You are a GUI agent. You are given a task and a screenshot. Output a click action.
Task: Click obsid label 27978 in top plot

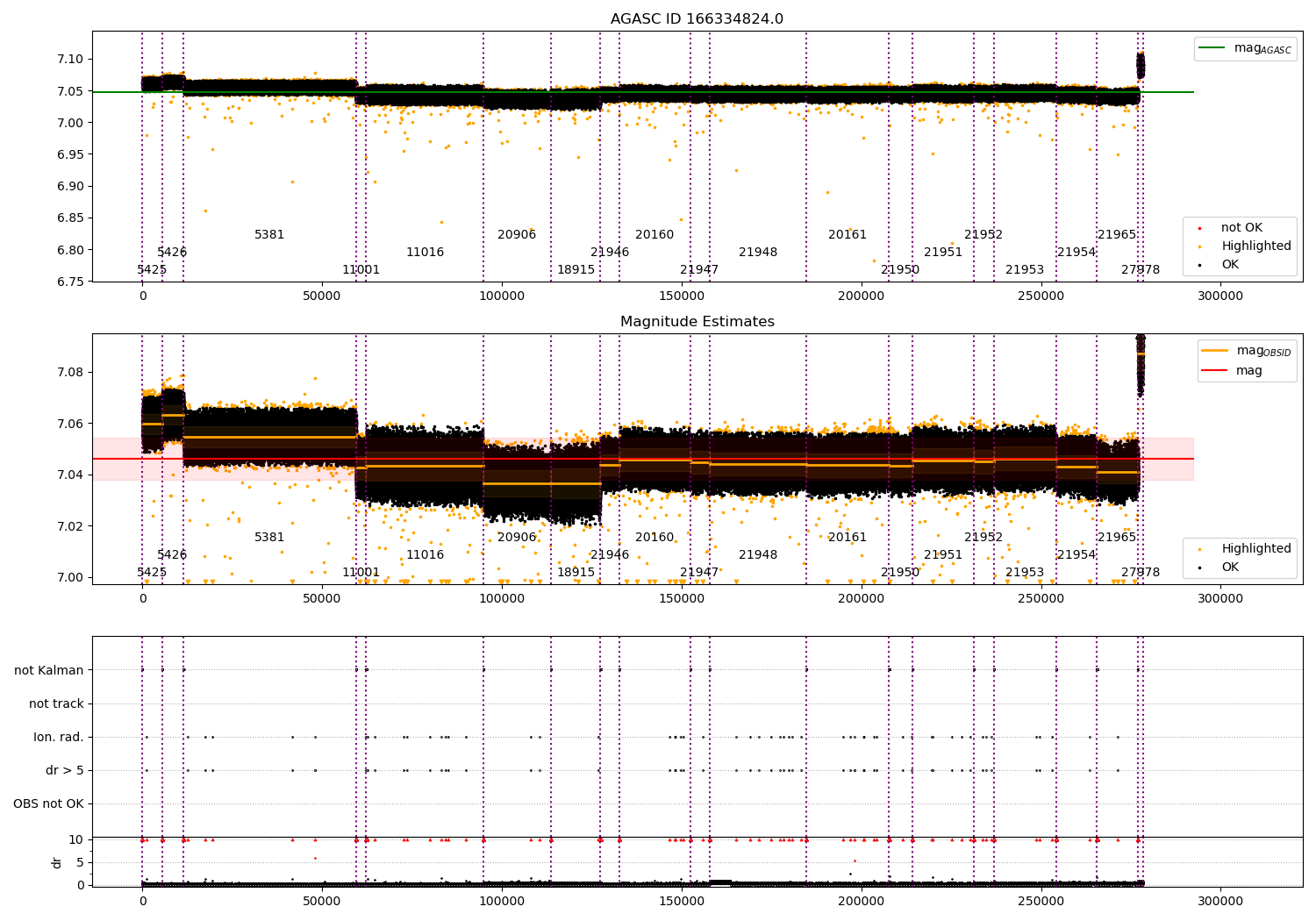[1141, 270]
